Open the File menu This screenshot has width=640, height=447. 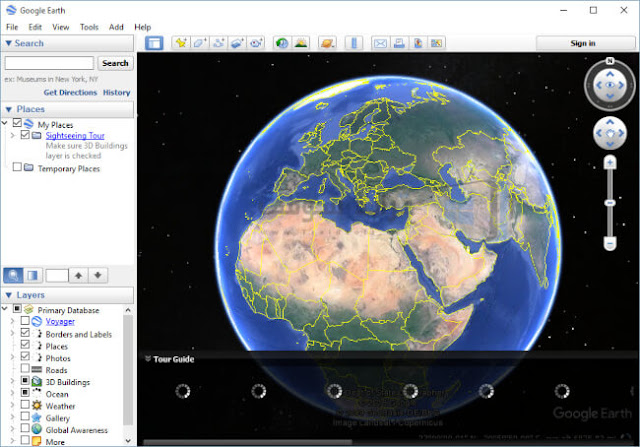[12, 27]
